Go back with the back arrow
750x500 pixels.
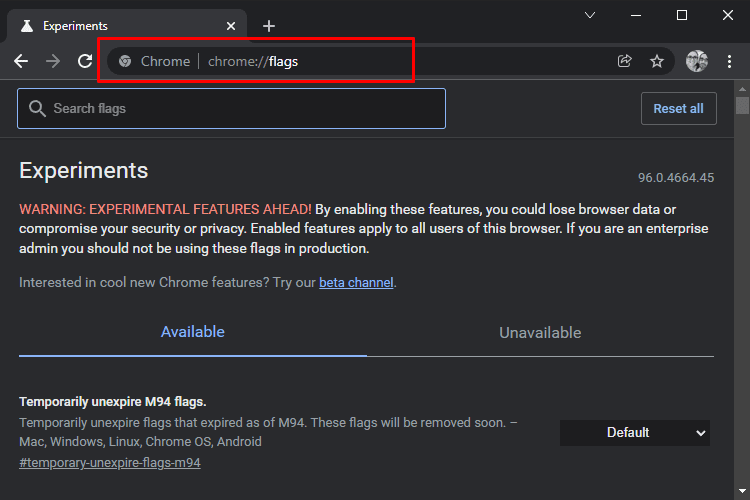tap(21, 61)
